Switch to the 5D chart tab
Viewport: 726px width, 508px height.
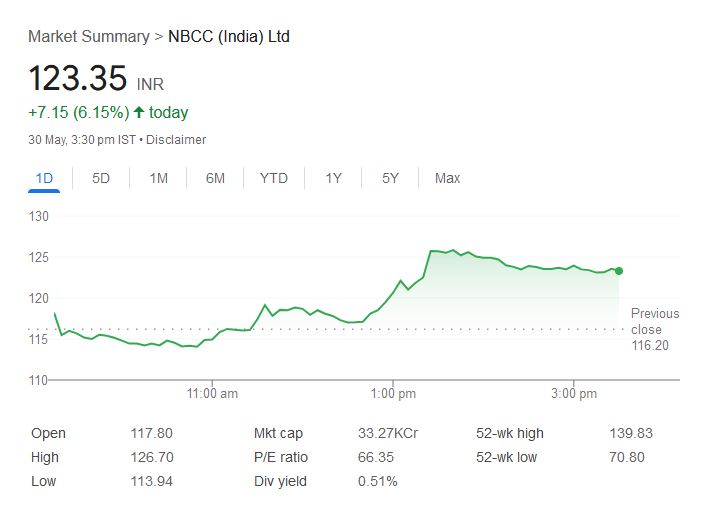point(101,178)
